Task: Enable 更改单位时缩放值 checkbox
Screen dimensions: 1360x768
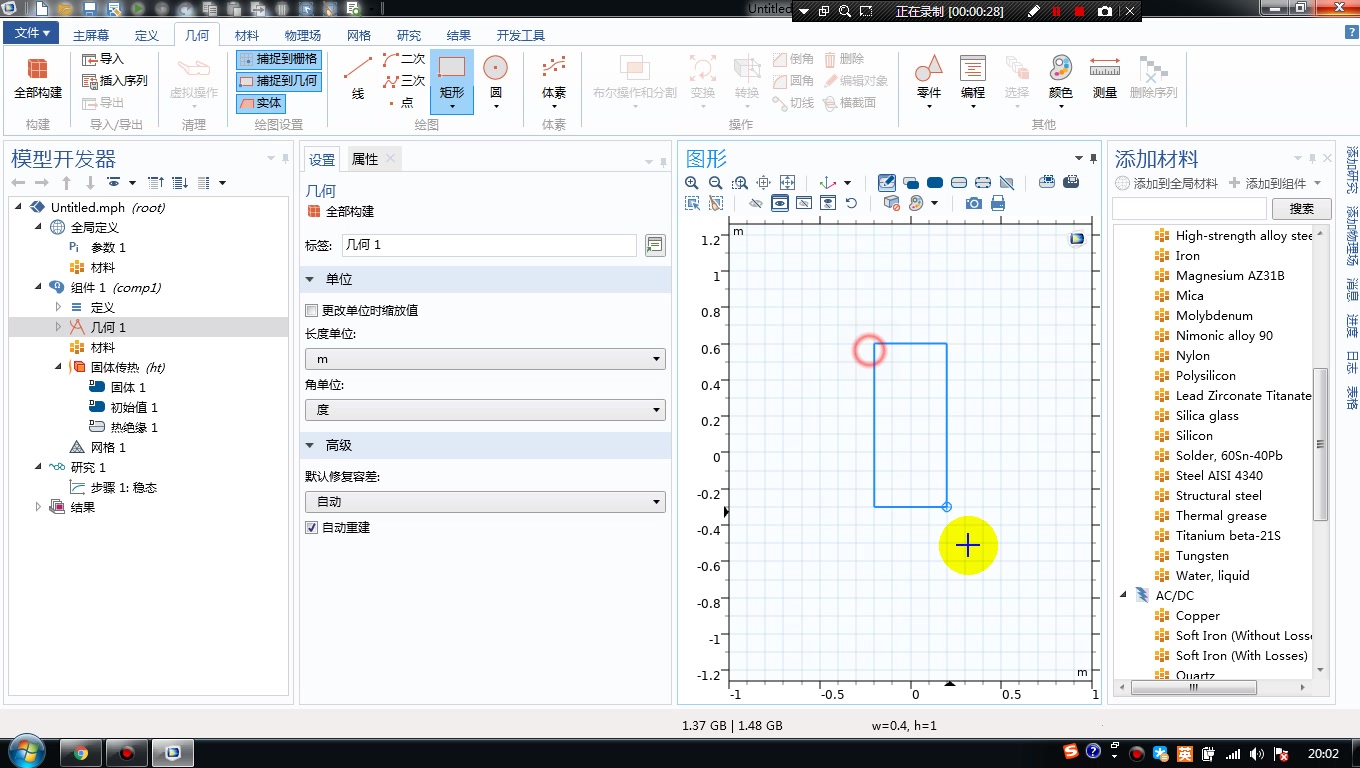Action: click(x=311, y=310)
